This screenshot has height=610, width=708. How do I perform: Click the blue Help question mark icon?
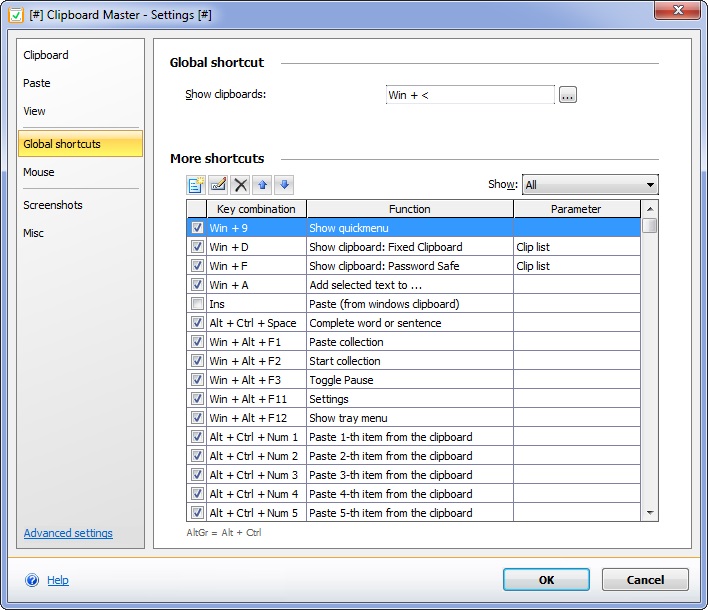32,580
